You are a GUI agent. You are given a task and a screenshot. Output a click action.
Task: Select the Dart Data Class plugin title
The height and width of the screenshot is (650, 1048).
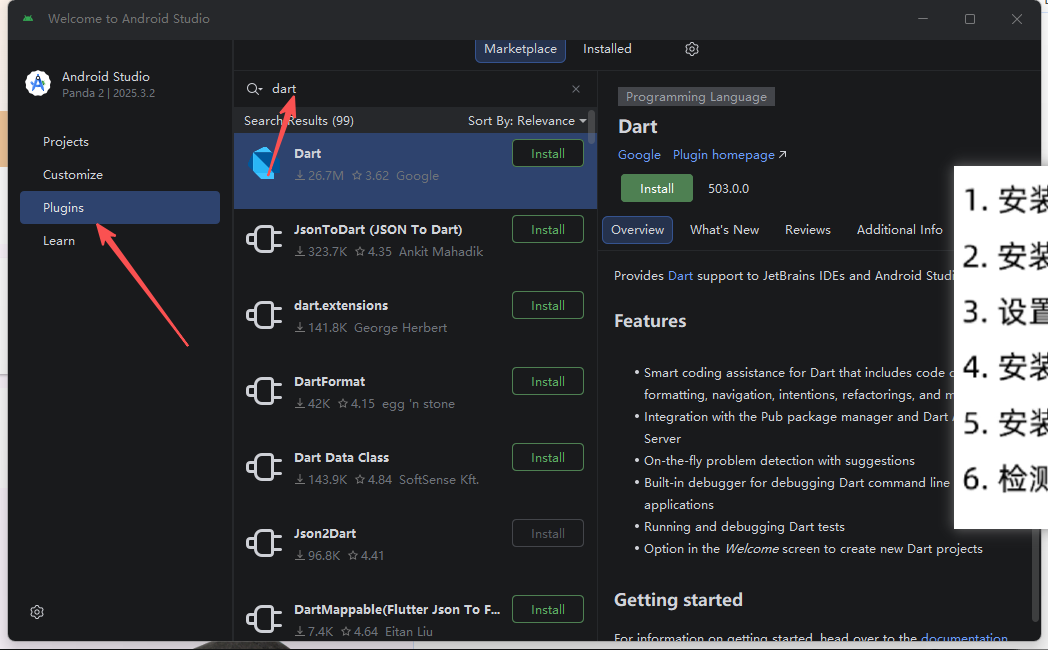(x=342, y=458)
